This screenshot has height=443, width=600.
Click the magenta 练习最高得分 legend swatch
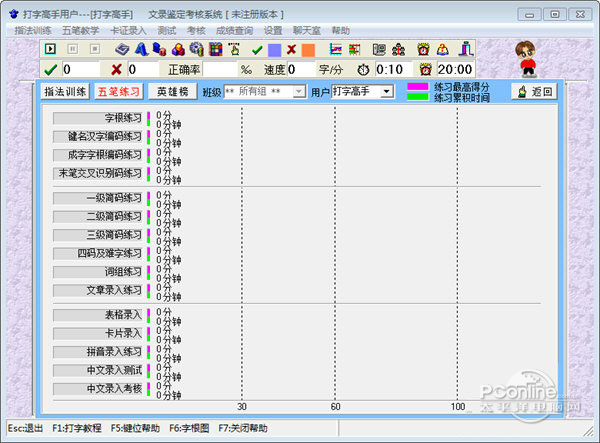pos(418,86)
